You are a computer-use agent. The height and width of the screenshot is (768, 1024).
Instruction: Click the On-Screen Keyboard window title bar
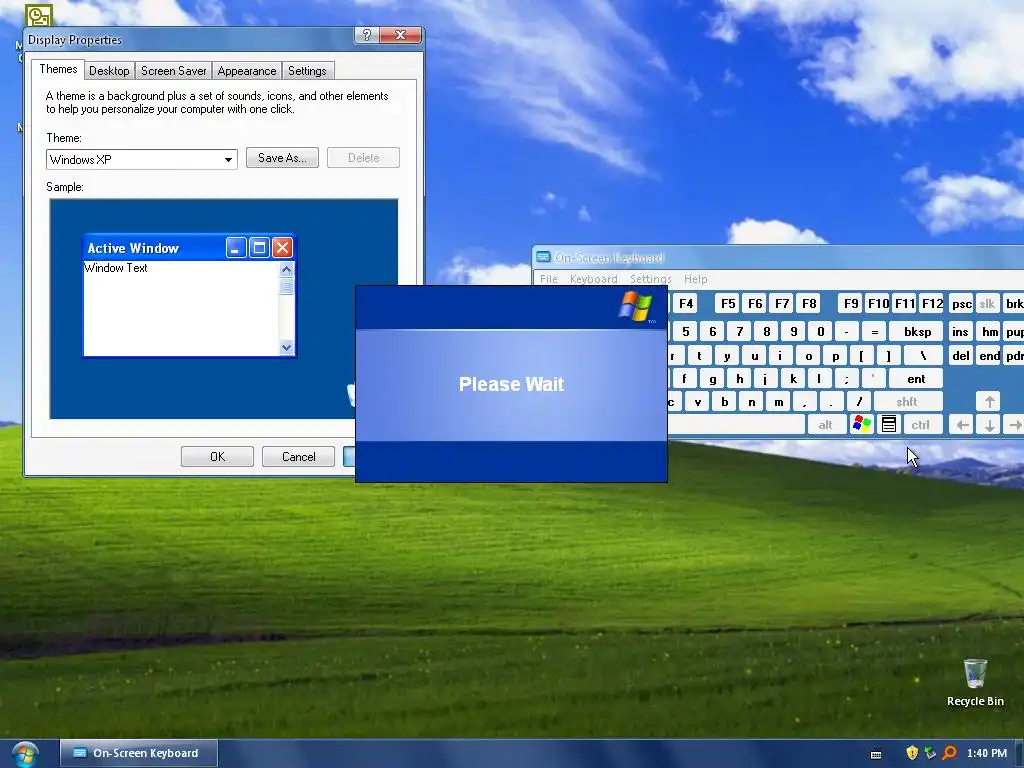778,257
